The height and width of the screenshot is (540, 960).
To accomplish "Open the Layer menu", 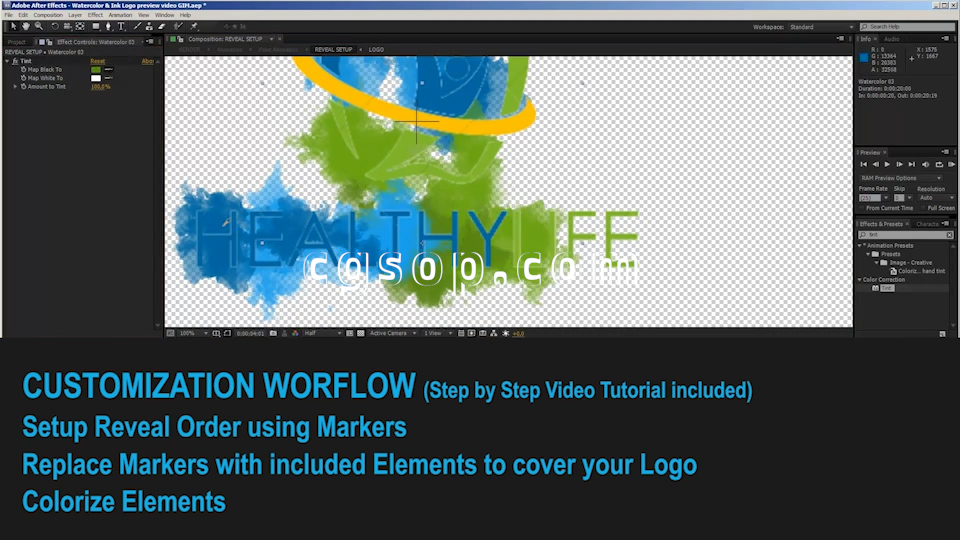I will [75, 15].
